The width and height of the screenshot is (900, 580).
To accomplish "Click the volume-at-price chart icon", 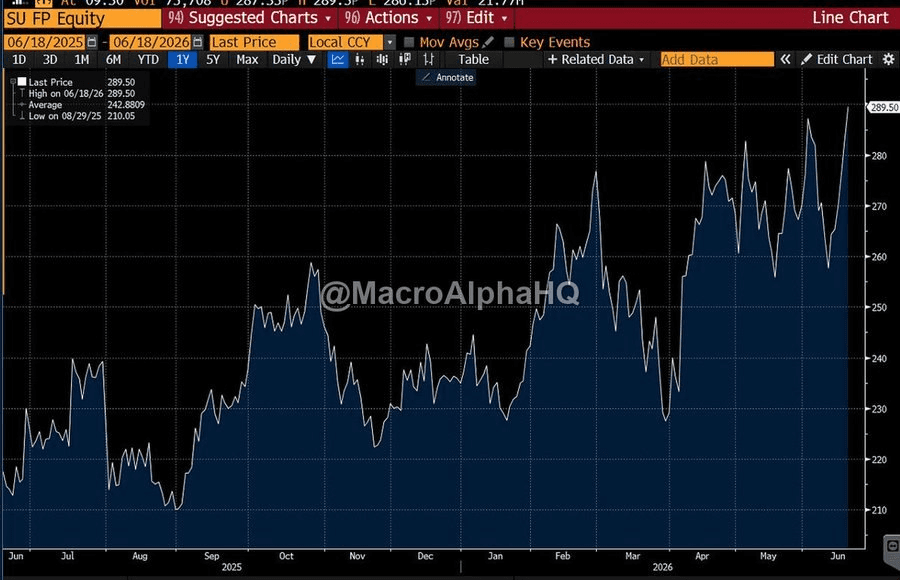I will coord(405,59).
